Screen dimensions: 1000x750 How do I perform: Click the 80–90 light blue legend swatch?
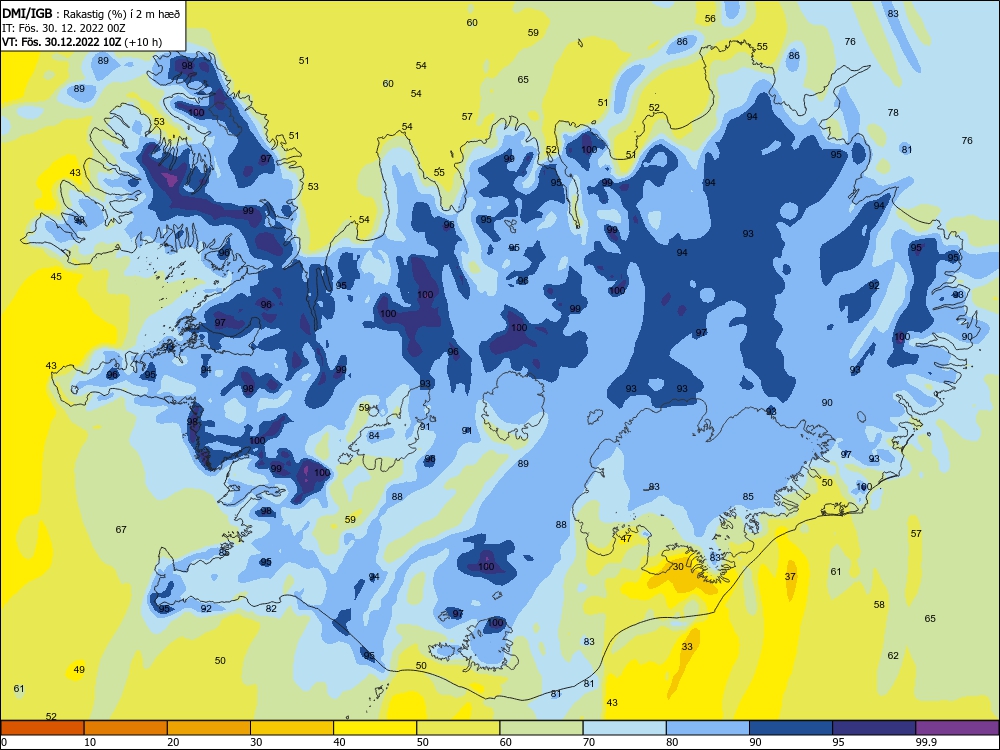pyautogui.click(x=708, y=728)
